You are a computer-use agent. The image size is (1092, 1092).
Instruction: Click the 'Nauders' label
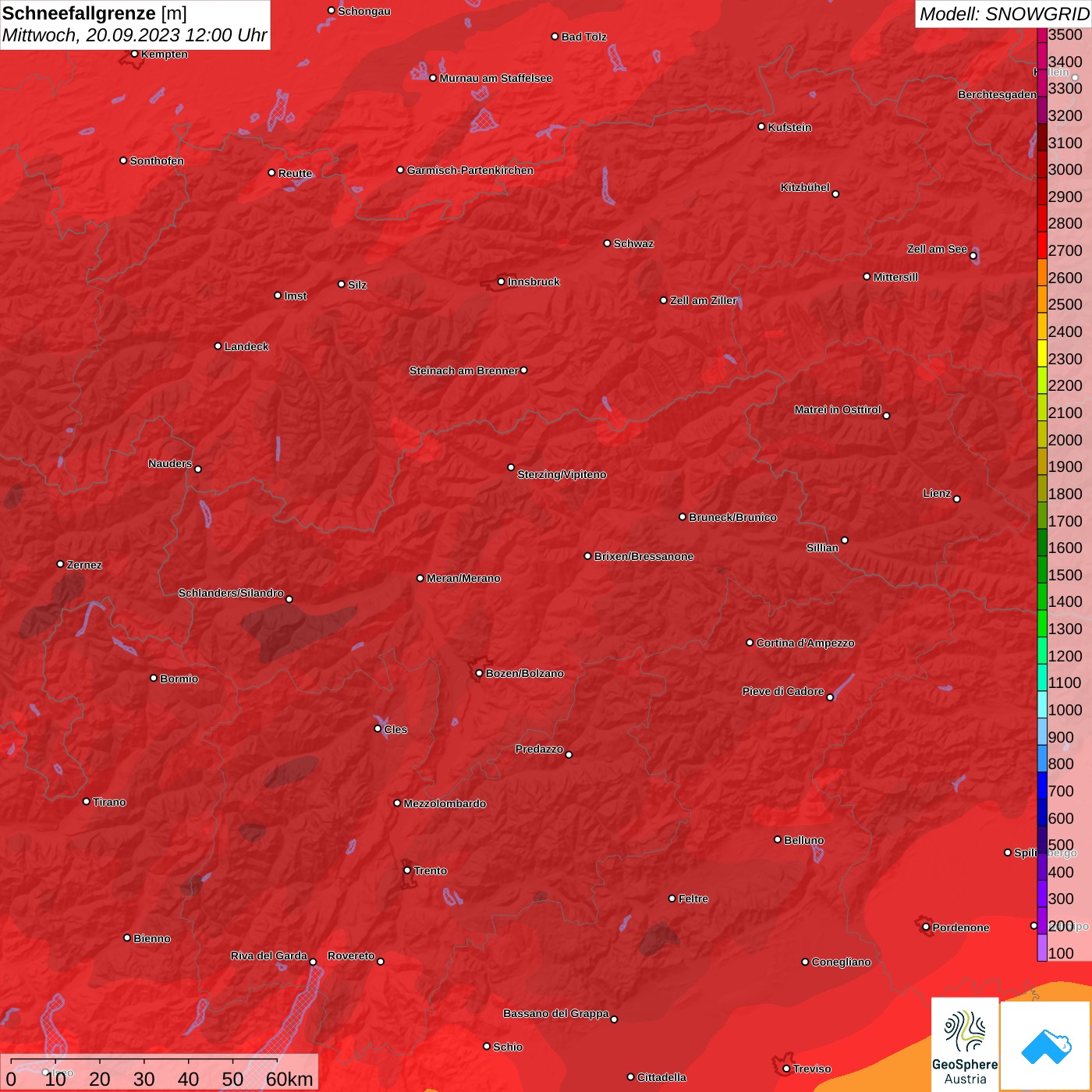(170, 463)
